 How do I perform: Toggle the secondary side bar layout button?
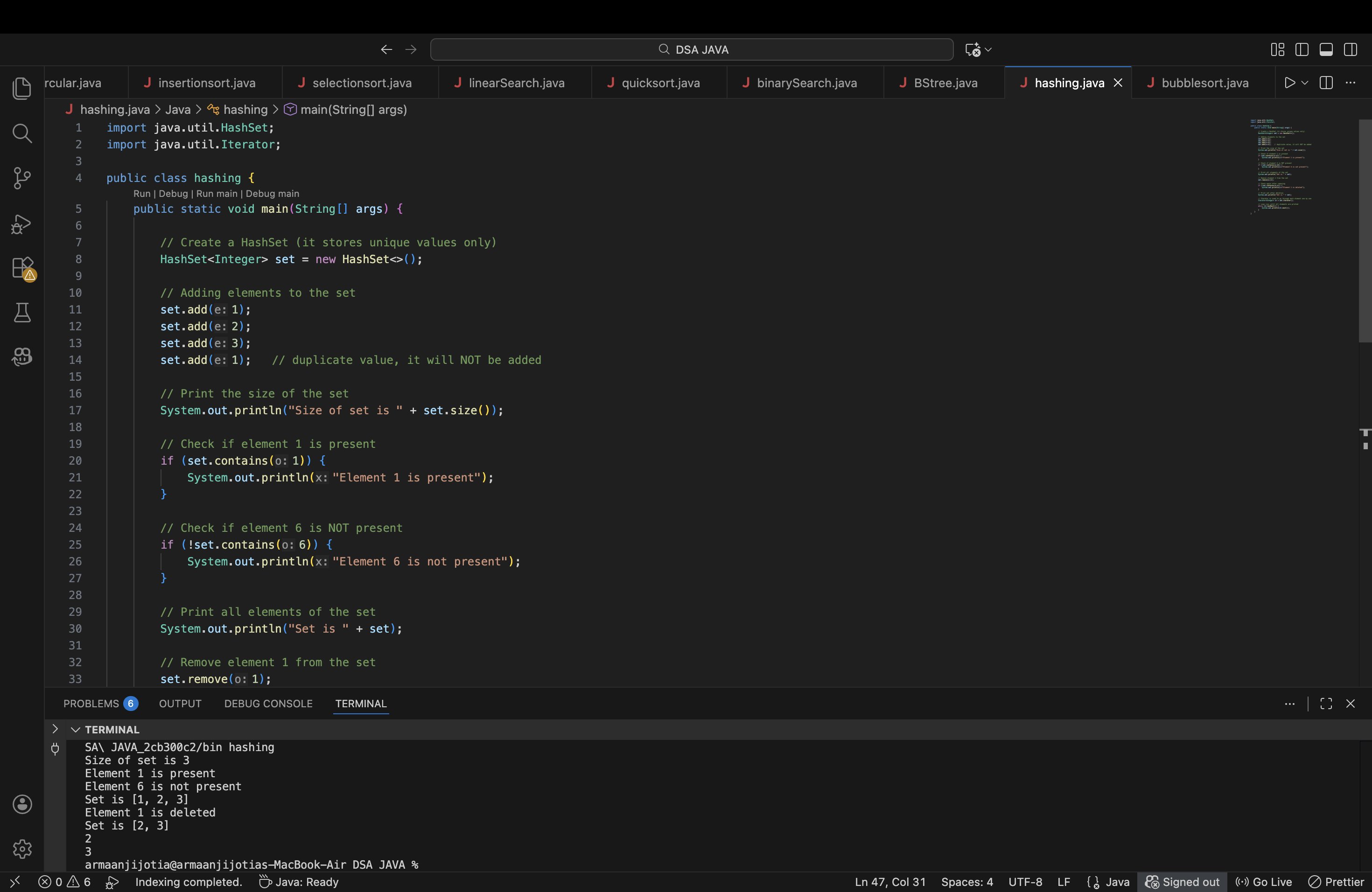1350,49
